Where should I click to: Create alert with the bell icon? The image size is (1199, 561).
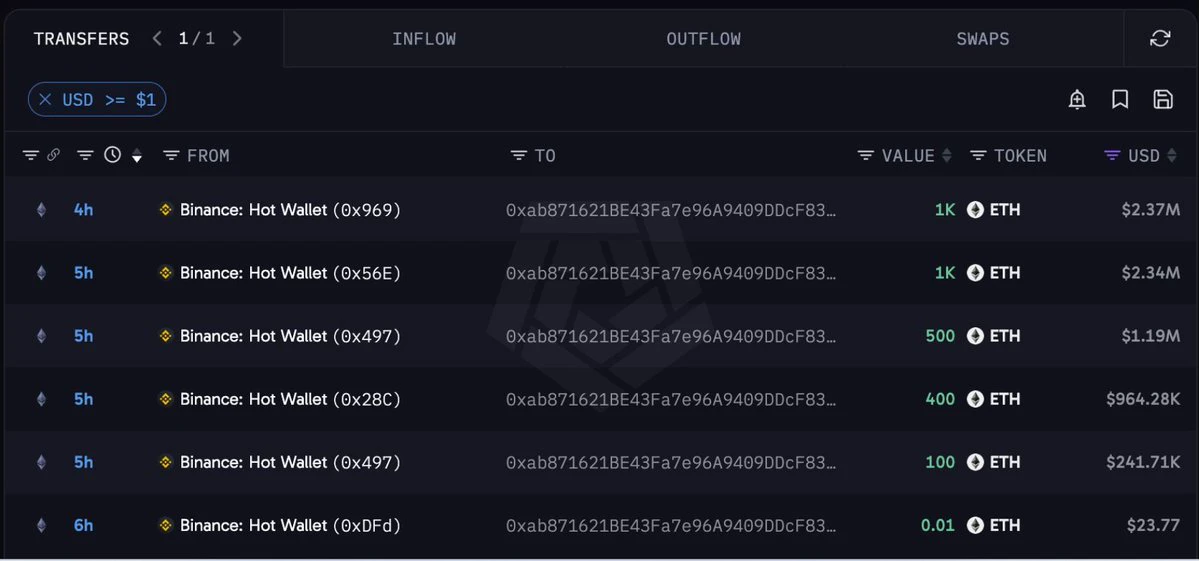pos(1077,99)
